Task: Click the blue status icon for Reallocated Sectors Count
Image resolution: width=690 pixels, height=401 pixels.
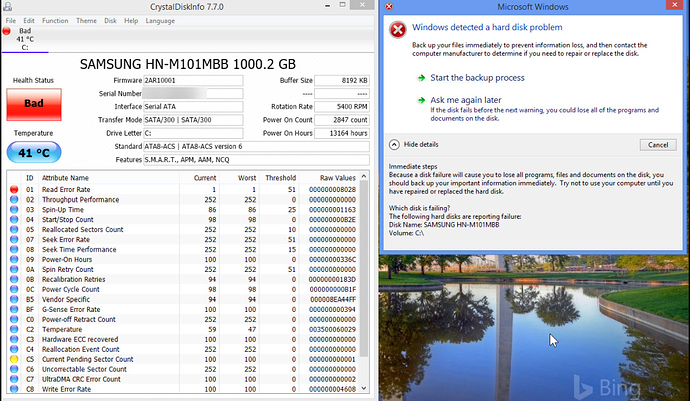Action: point(14,229)
